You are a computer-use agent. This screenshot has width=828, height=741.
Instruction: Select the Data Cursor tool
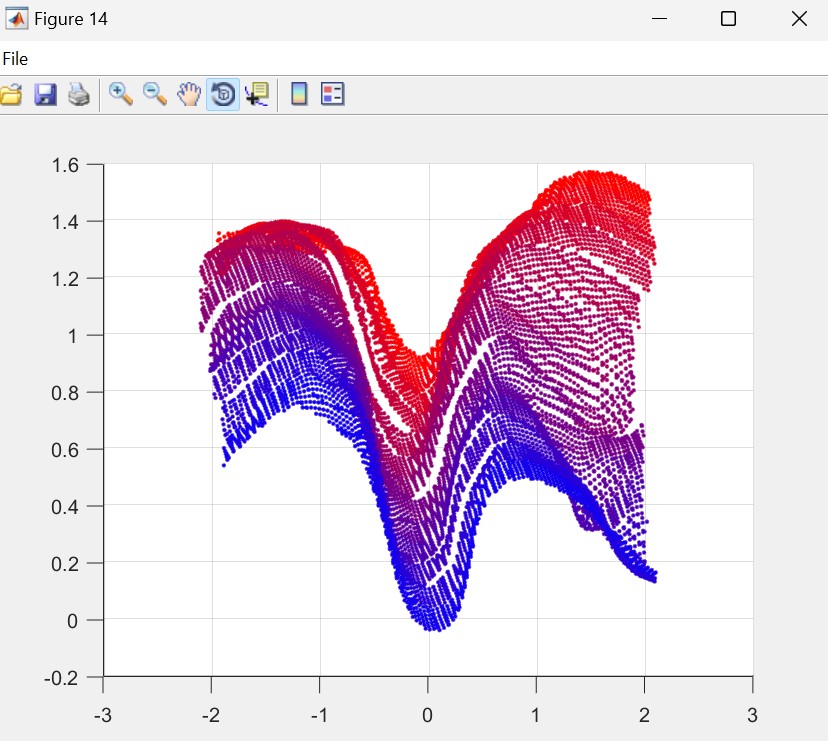pos(257,95)
